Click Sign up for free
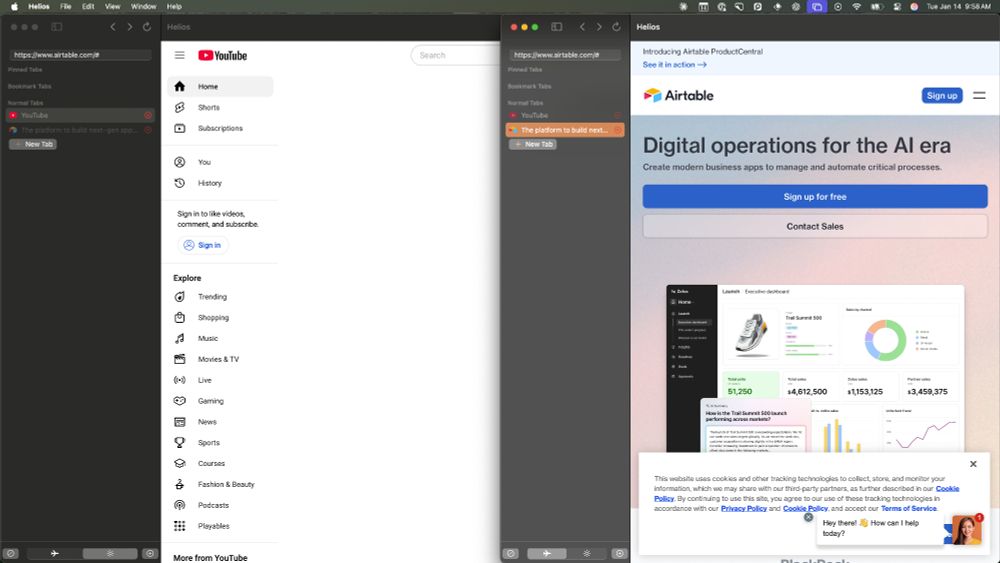Image resolution: width=1000 pixels, height=563 pixels. 815,196
